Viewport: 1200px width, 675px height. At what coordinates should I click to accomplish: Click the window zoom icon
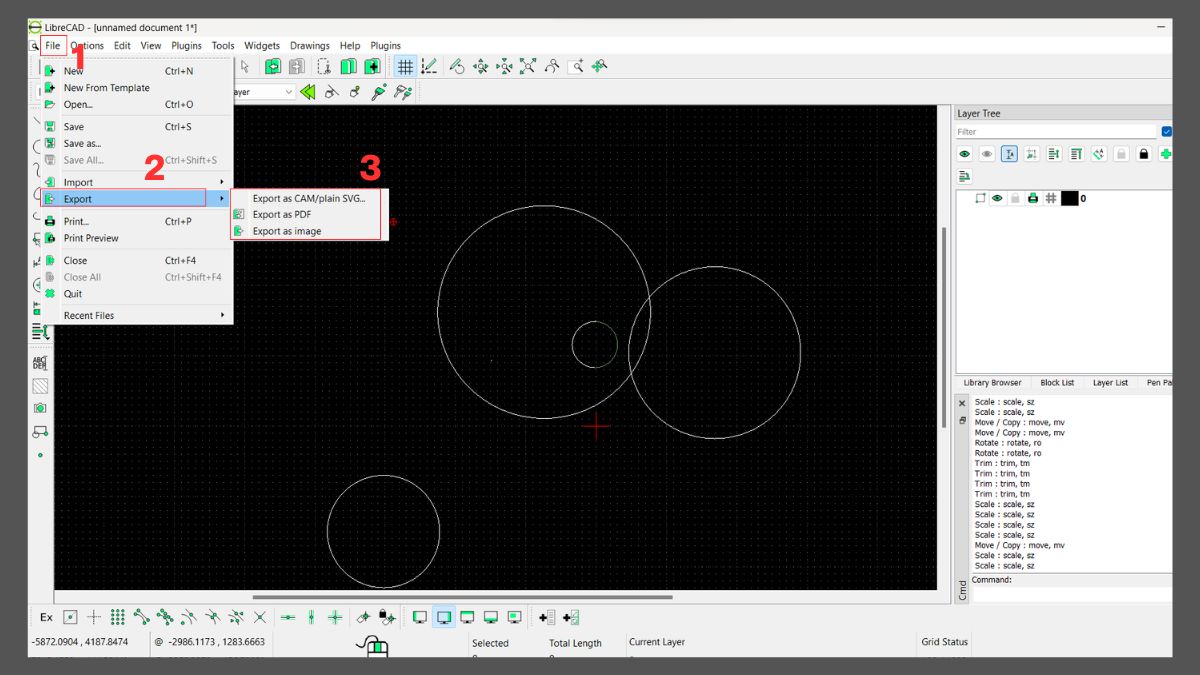[x=576, y=66]
